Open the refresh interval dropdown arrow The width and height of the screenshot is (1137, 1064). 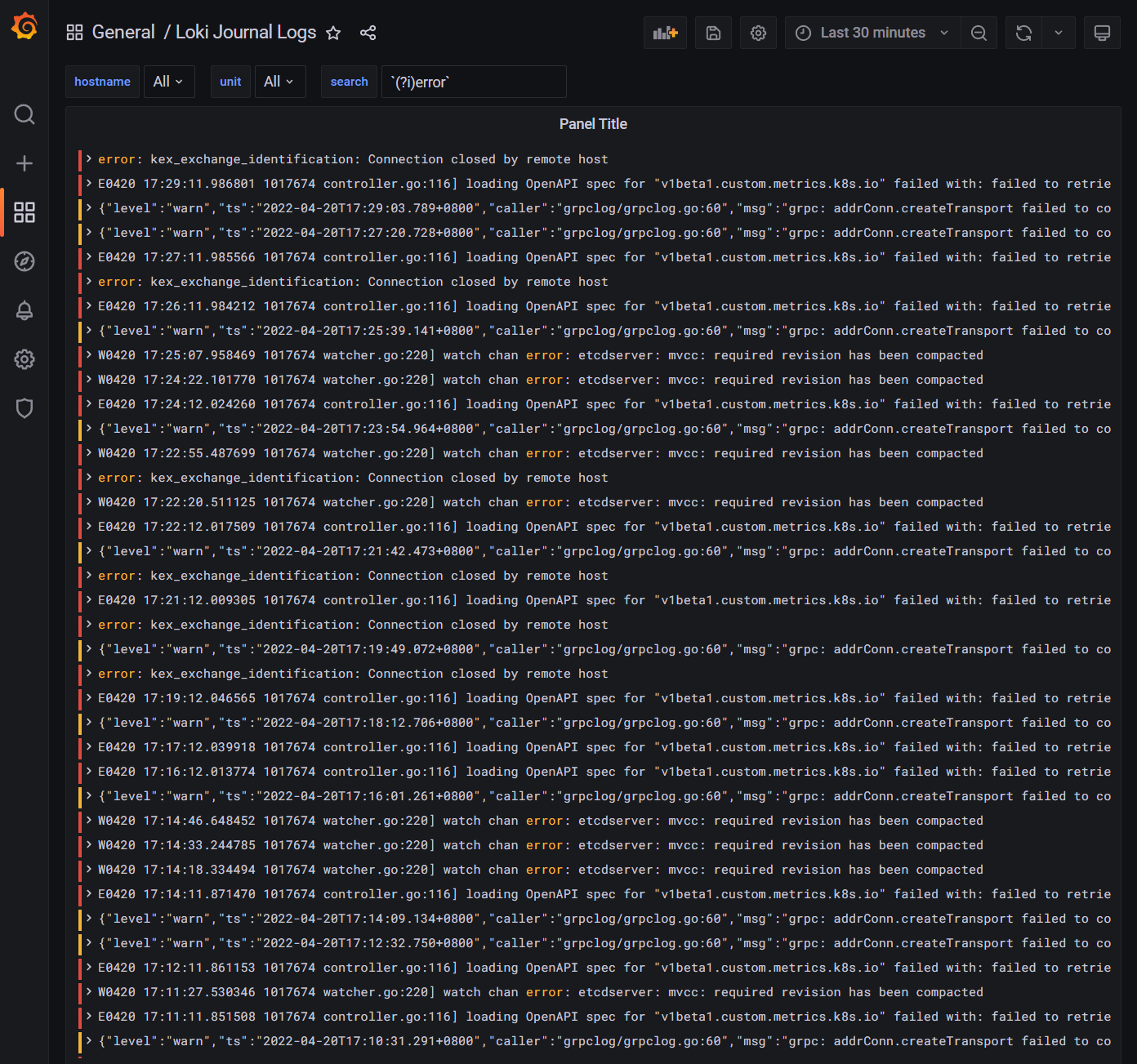(x=1059, y=33)
